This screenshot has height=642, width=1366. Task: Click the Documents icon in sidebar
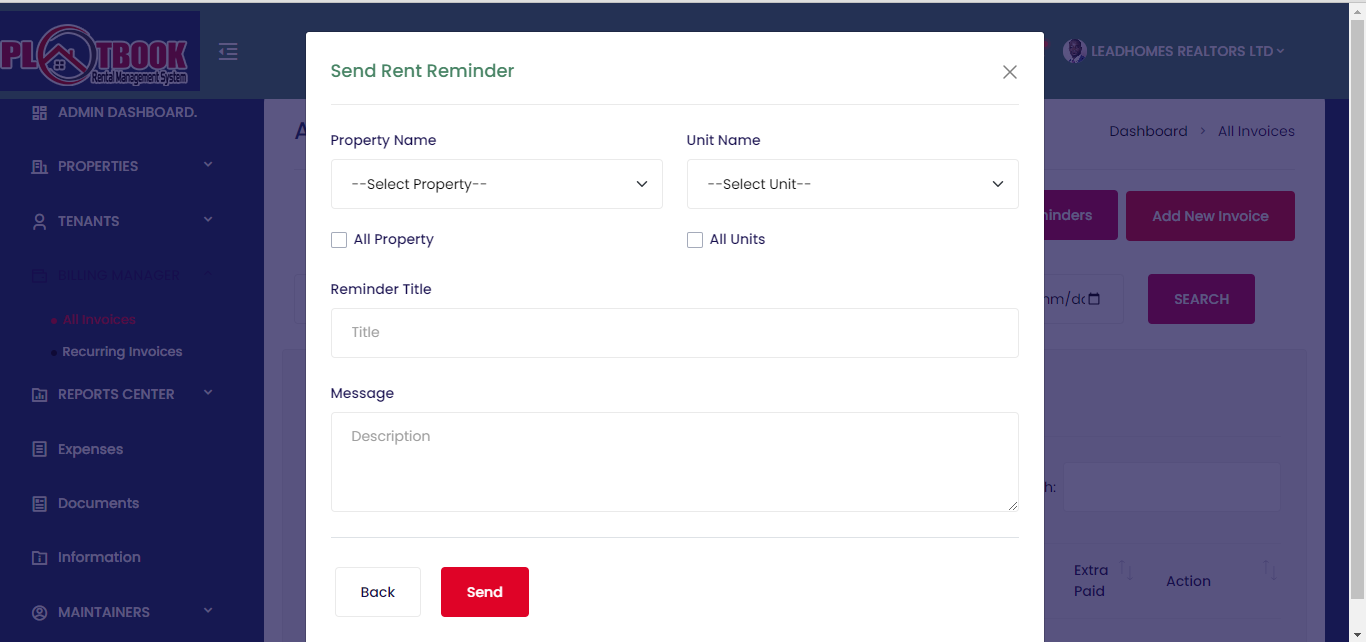(x=40, y=504)
